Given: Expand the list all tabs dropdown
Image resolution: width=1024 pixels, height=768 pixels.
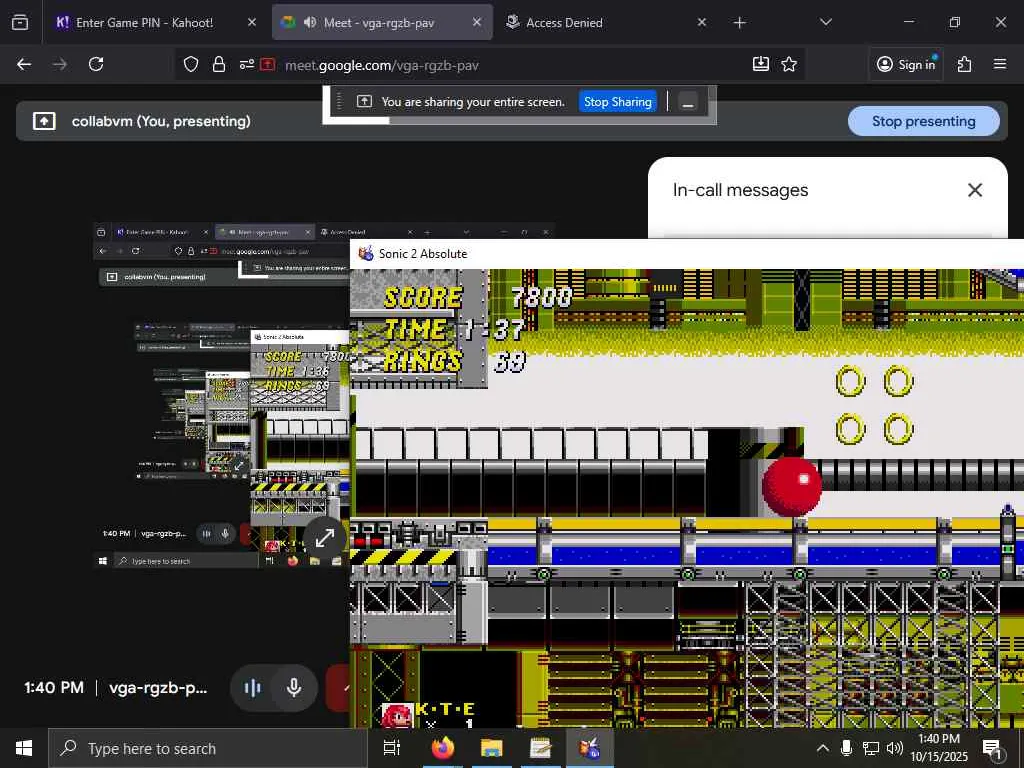Looking at the screenshot, I should 825,22.
